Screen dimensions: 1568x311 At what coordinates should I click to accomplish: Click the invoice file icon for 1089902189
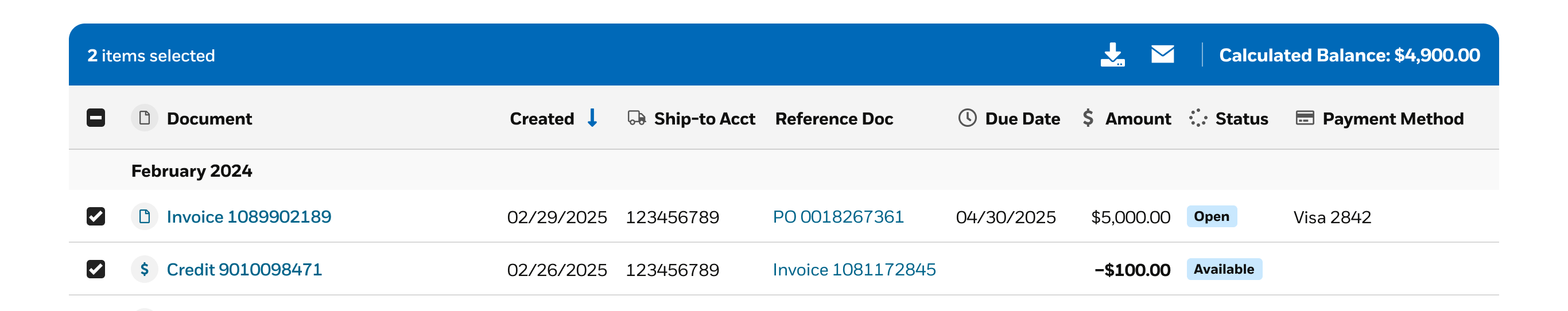[144, 216]
